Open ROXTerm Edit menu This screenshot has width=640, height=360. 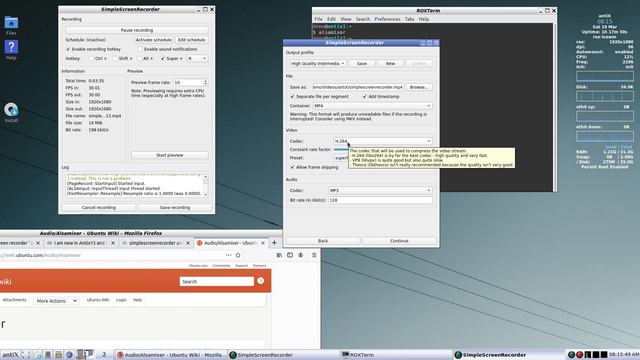(x=331, y=19)
